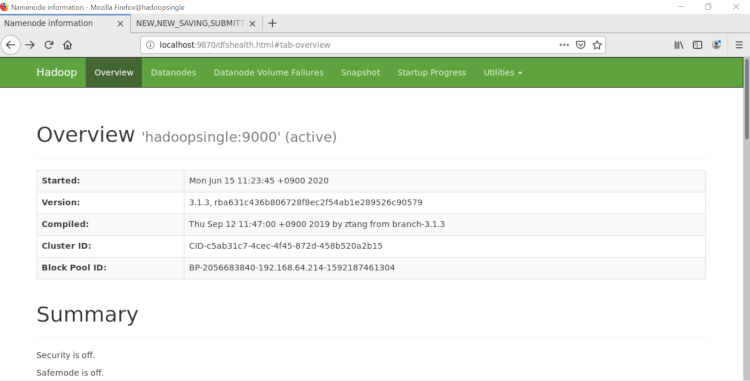Close the Firefox window

coord(736,7)
